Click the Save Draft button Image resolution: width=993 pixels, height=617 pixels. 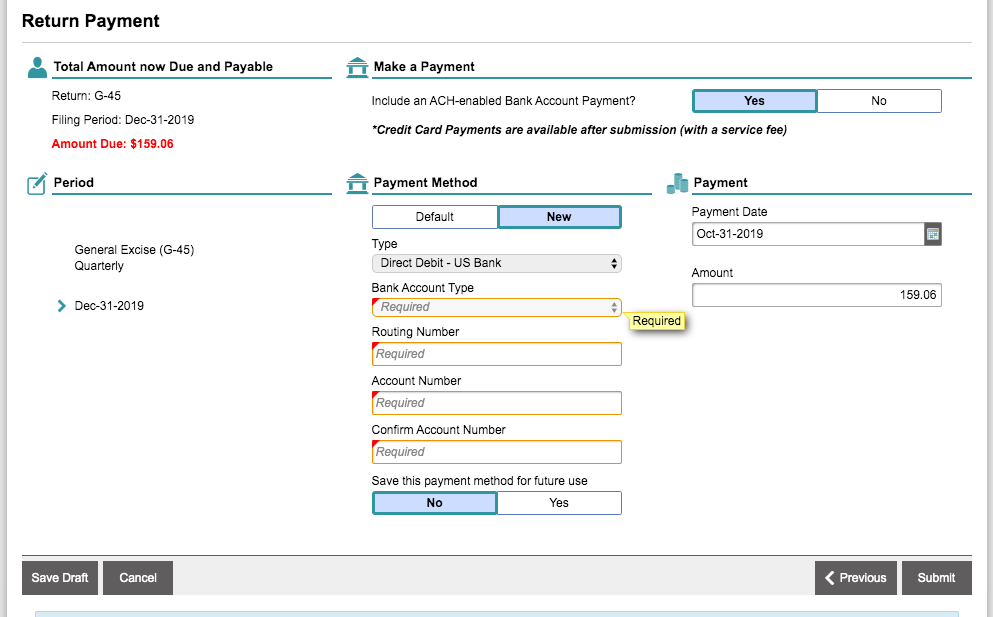[60, 578]
